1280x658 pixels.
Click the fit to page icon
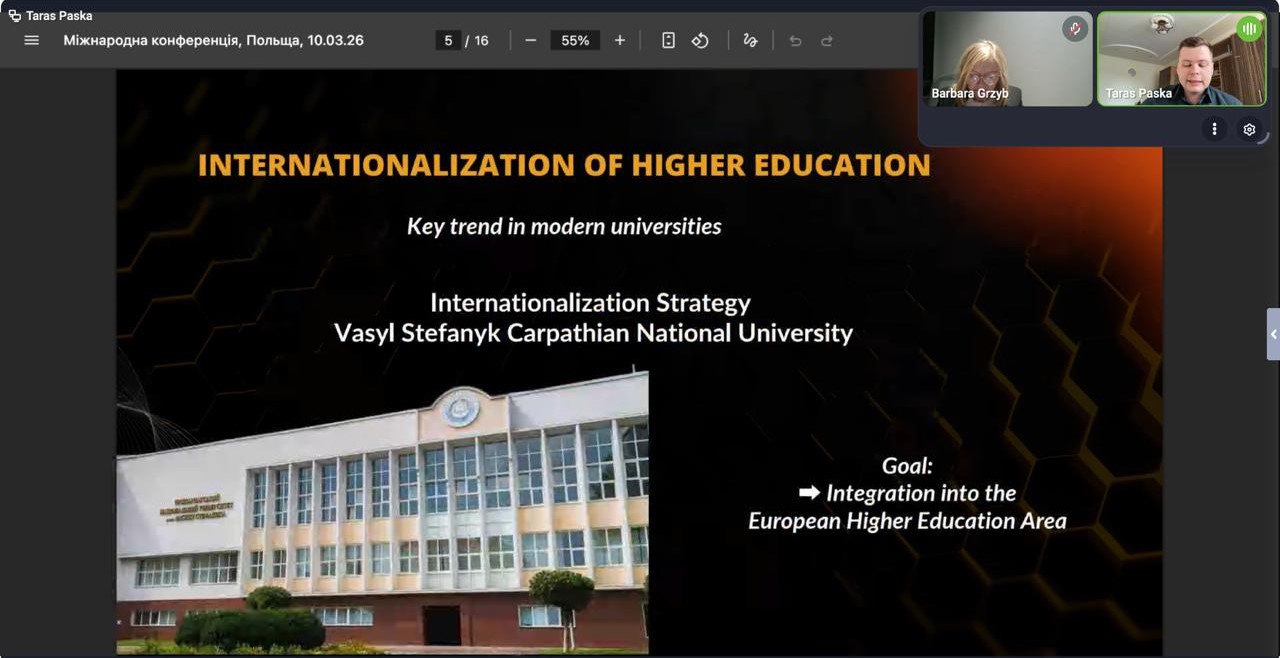coord(669,40)
